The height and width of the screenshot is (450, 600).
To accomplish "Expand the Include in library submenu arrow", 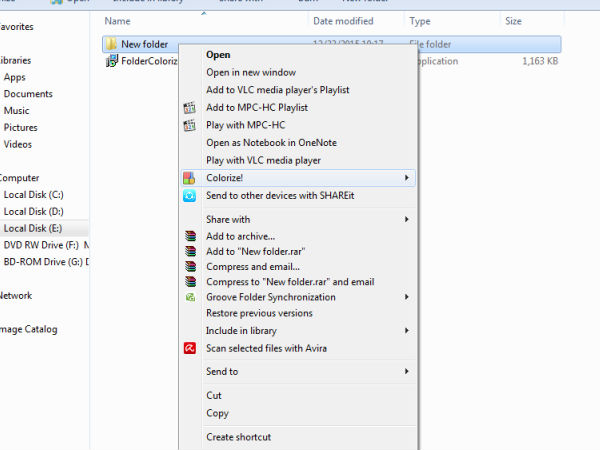I will click(406, 330).
